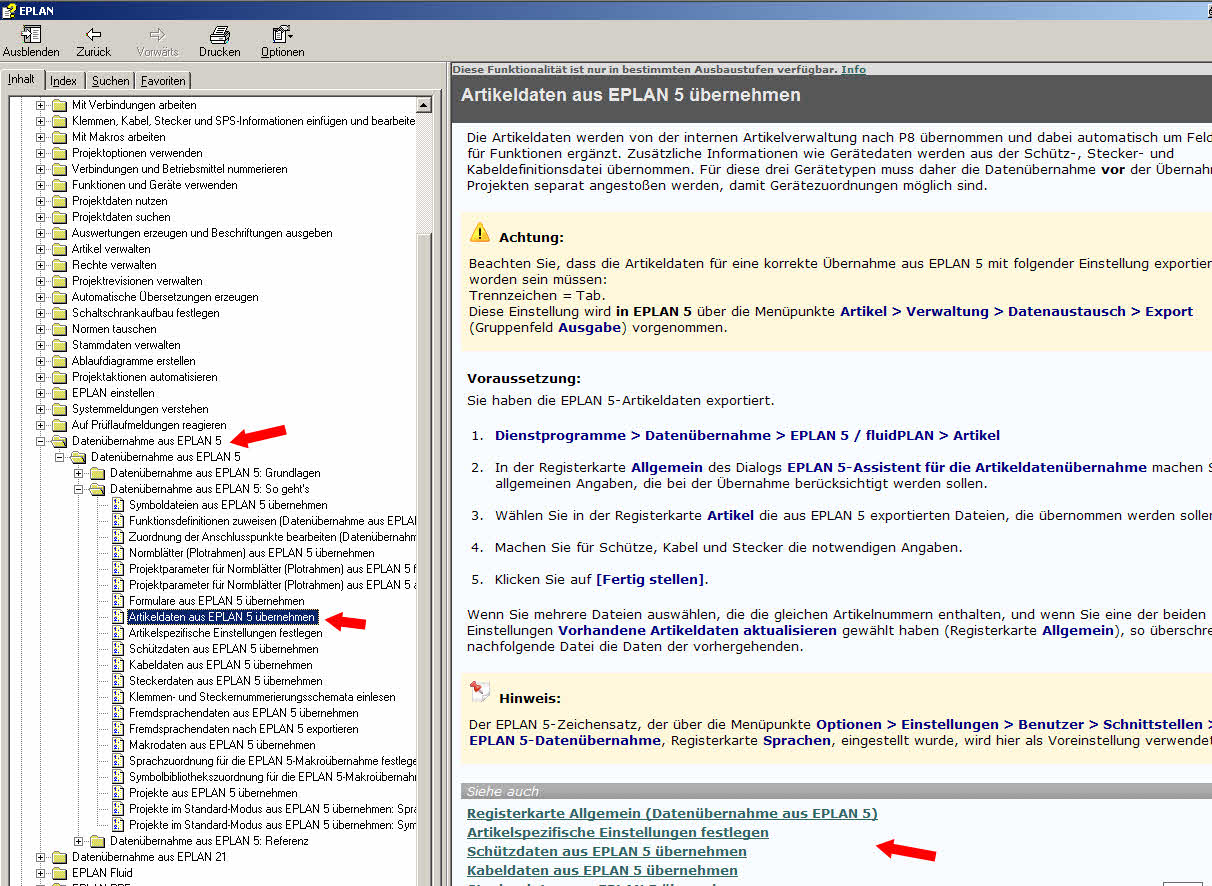Screen dimensions: 1212x886
Task: Click folder icon of Datenübernahme aus EPLAN 21
Action: [x=59, y=857]
